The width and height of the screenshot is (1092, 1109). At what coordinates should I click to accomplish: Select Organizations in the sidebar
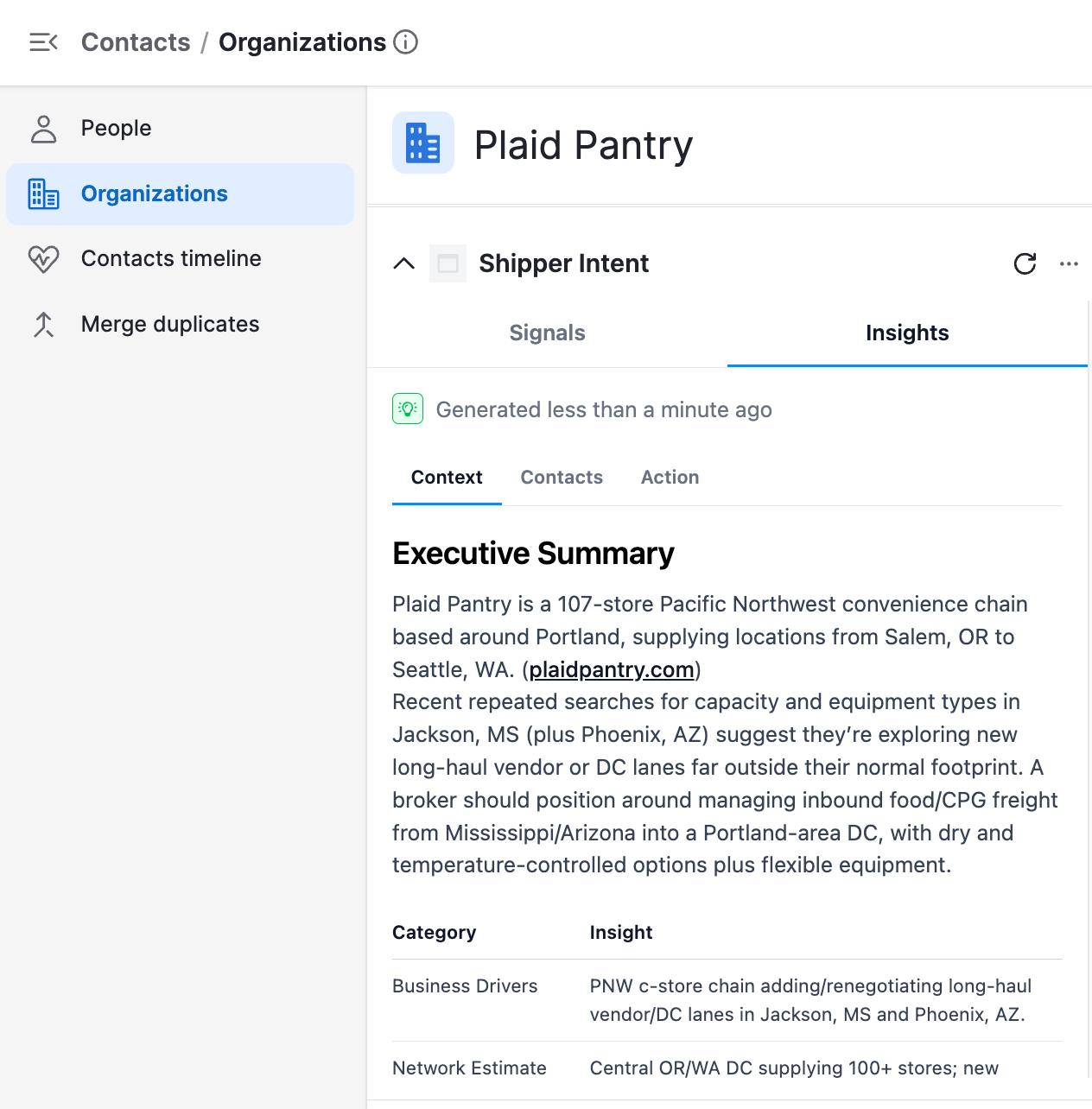(x=181, y=194)
